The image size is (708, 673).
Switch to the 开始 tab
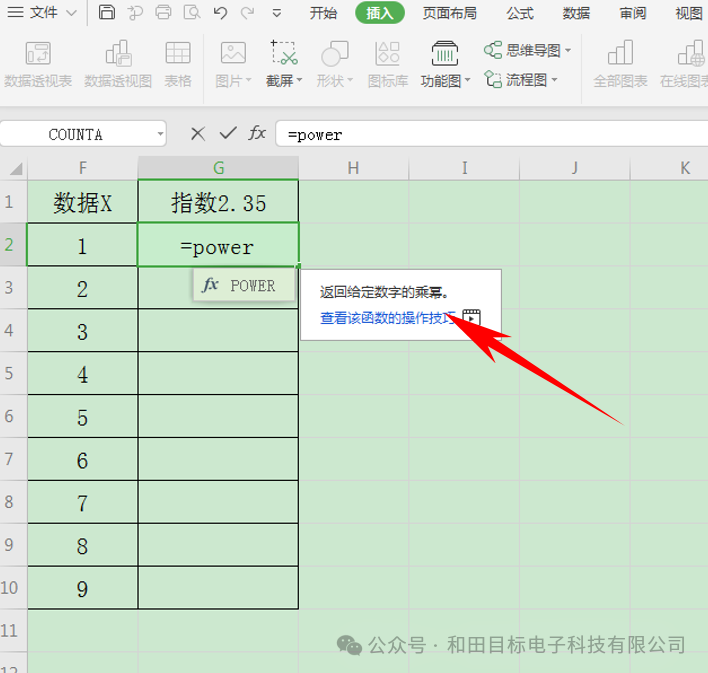tap(323, 13)
